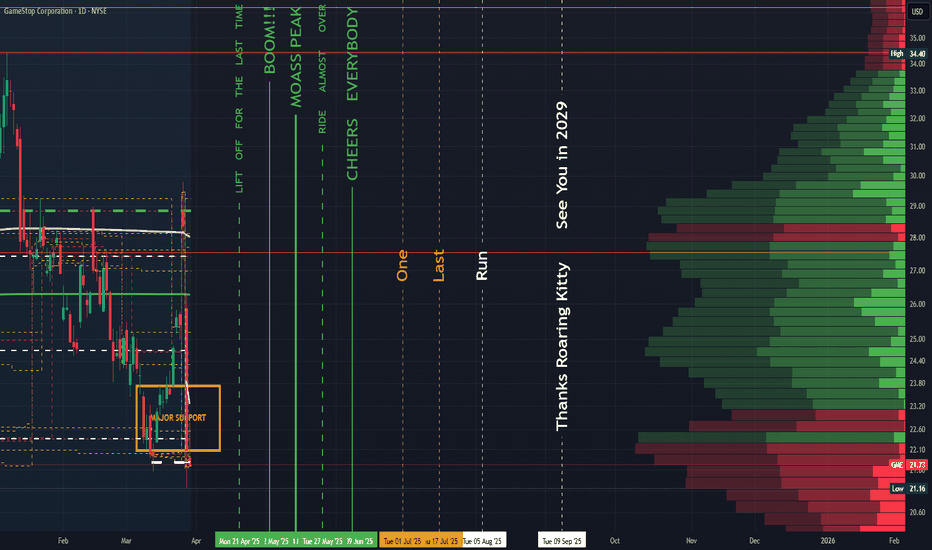The image size is (932, 550).
Task: Click the Nov label on time axis
Action: pos(691,540)
